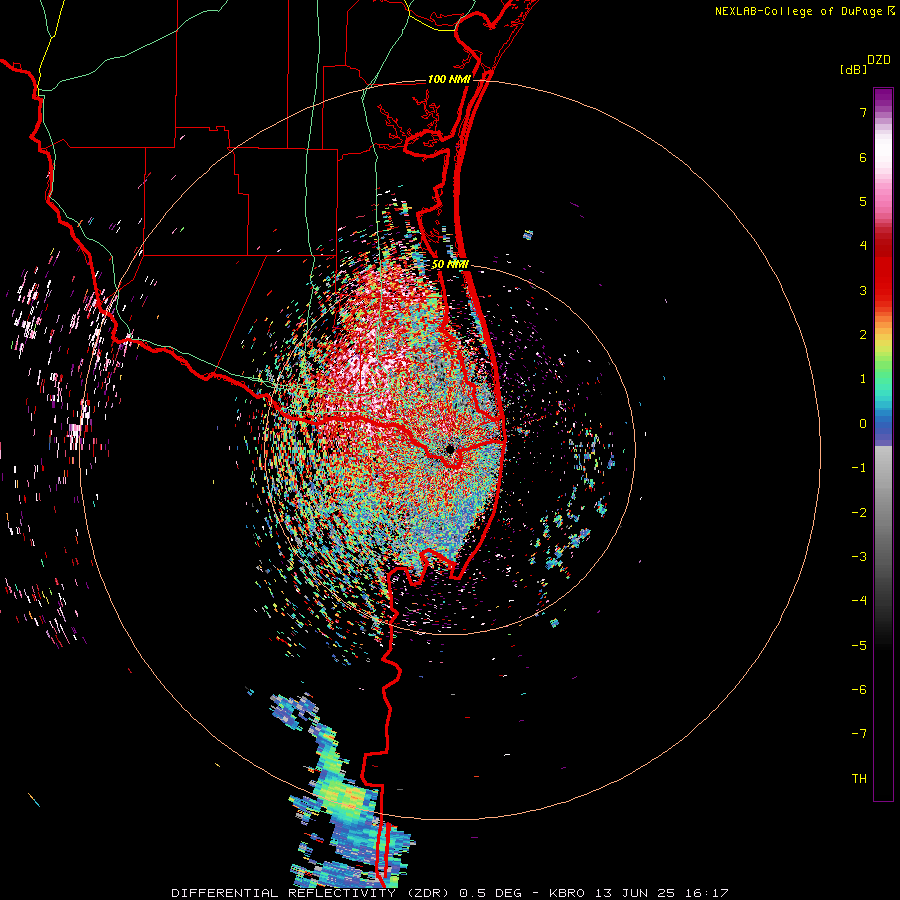The image size is (900, 900).
Task: Click the TH threshold label on legend
Action: (x=859, y=778)
